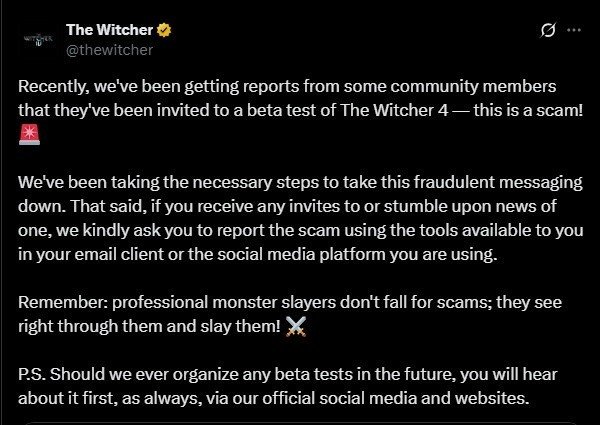Click the red siren emoji
This screenshot has width=600, height=425.
(29, 134)
